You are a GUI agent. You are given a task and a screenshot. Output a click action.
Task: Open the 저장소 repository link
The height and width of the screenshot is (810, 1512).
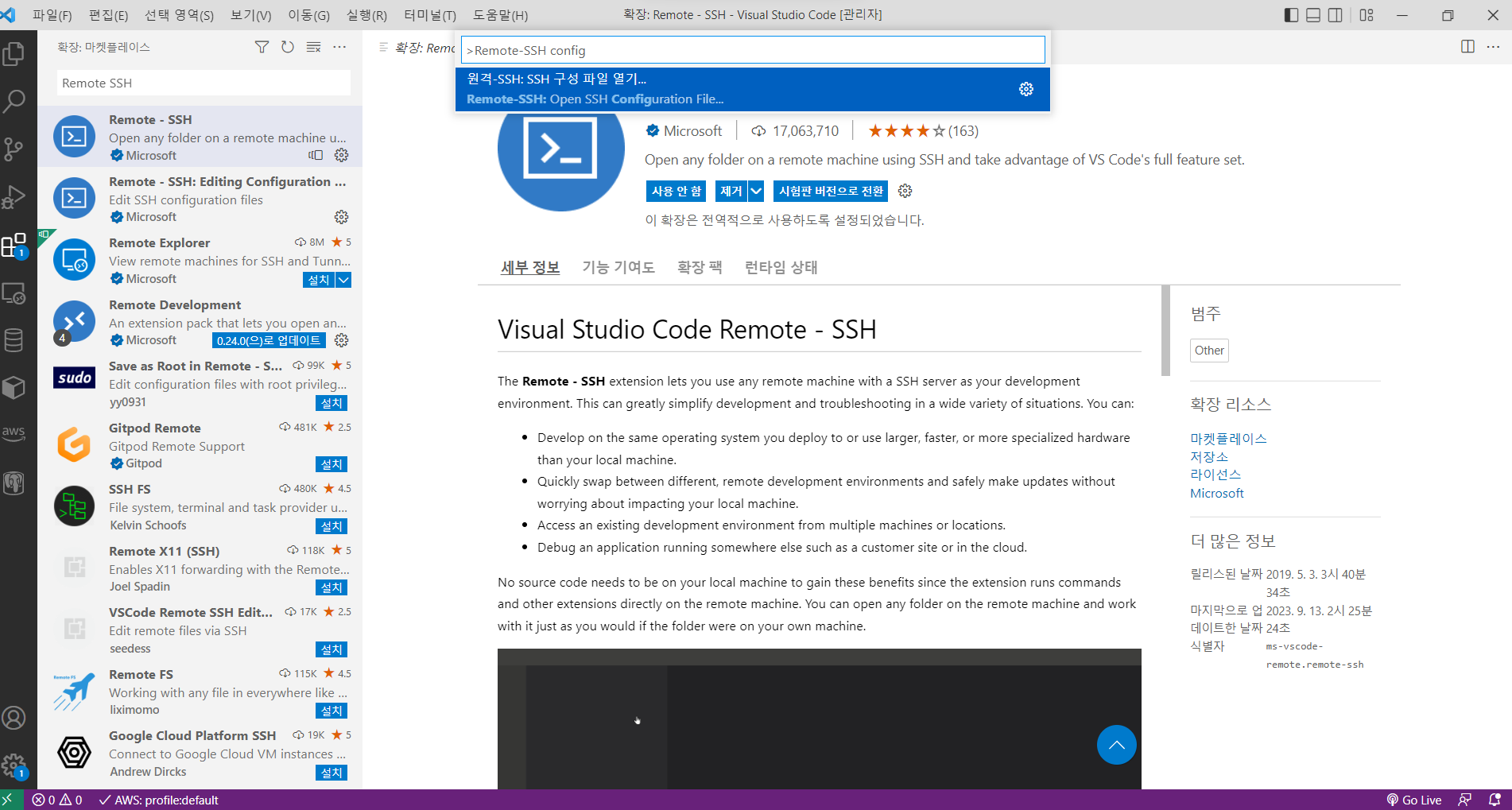(x=1209, y=456)
